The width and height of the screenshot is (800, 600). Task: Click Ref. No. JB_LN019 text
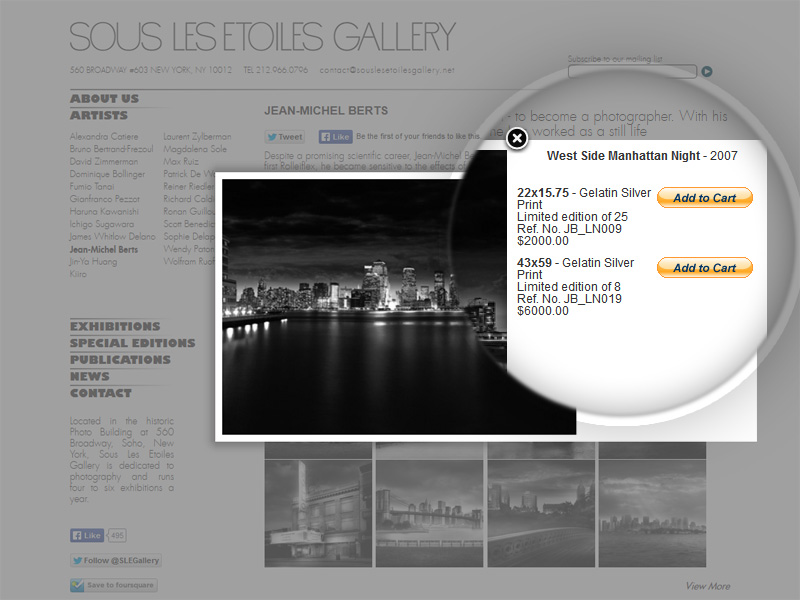569,298
